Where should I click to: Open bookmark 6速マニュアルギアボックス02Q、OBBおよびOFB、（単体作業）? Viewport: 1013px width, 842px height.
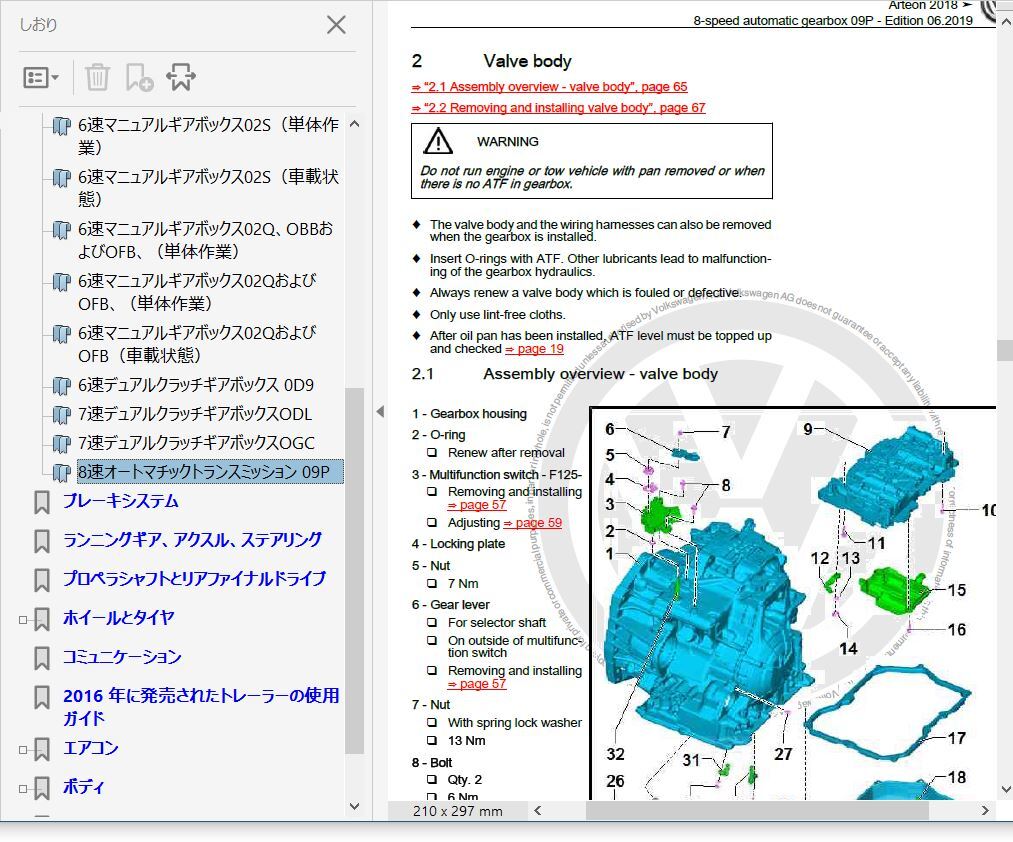[205, 240]
